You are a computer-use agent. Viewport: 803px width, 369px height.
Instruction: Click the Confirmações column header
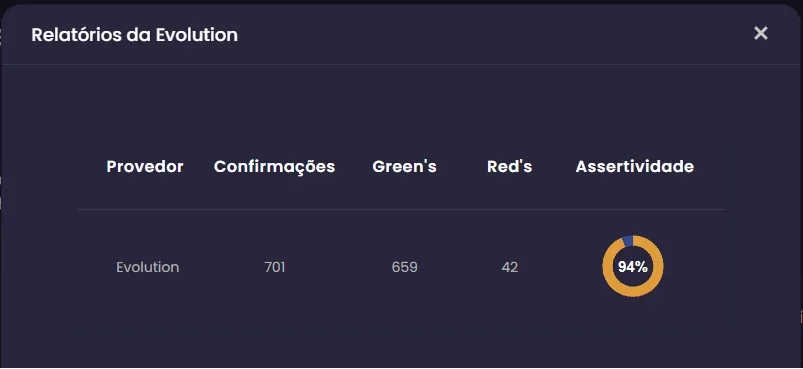(x=274, y=166)
